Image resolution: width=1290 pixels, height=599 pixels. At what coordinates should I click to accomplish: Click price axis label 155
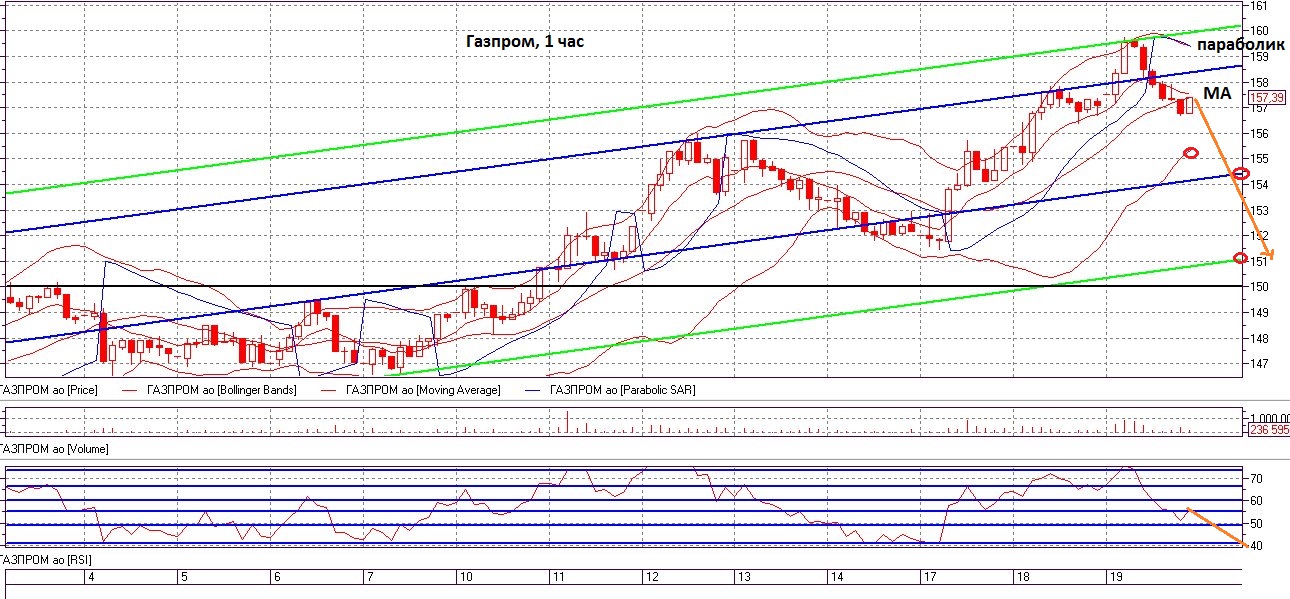(x=1260, y=159)
